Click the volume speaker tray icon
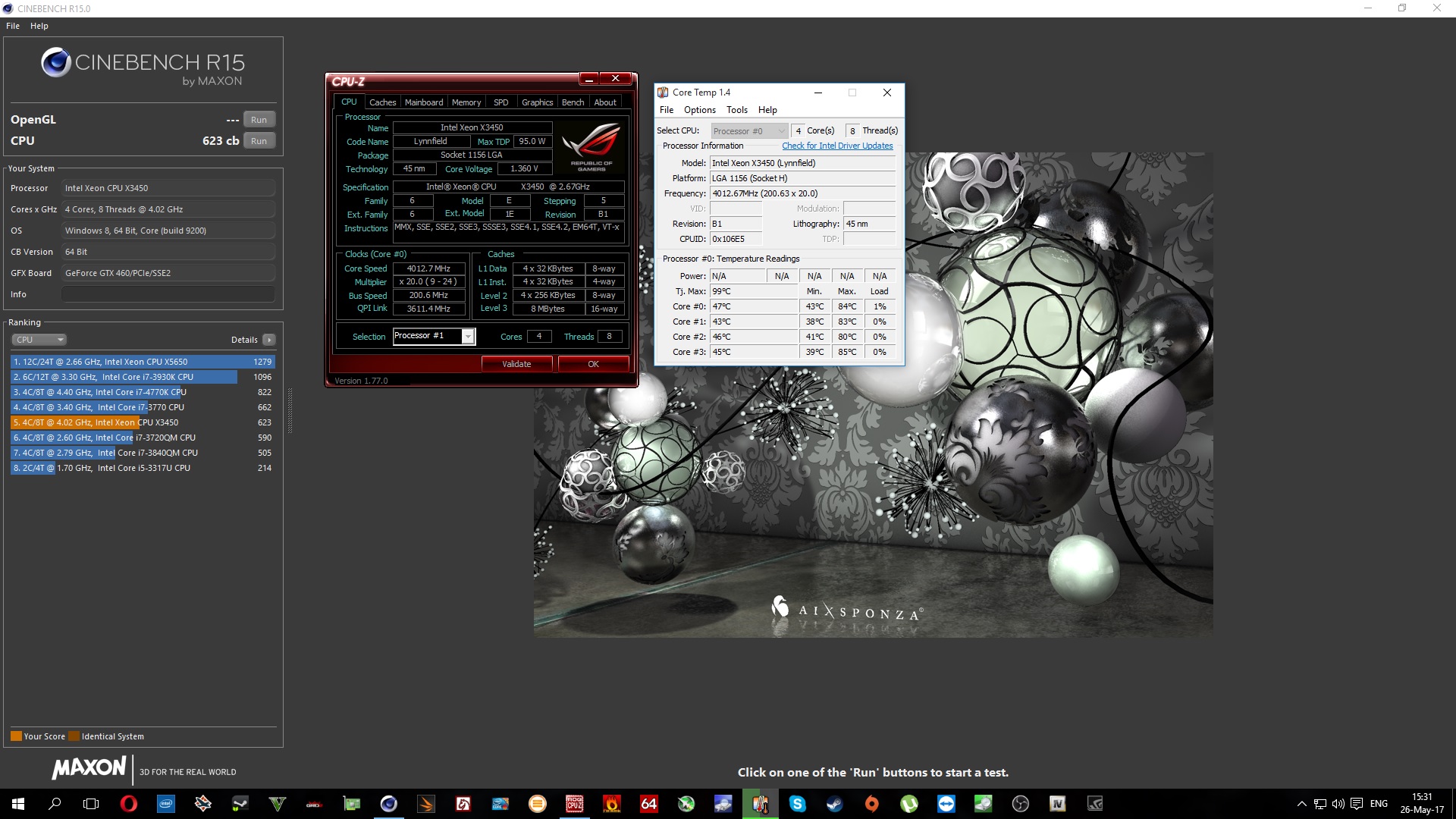The image size is (1456, 819). point(1338,804)
